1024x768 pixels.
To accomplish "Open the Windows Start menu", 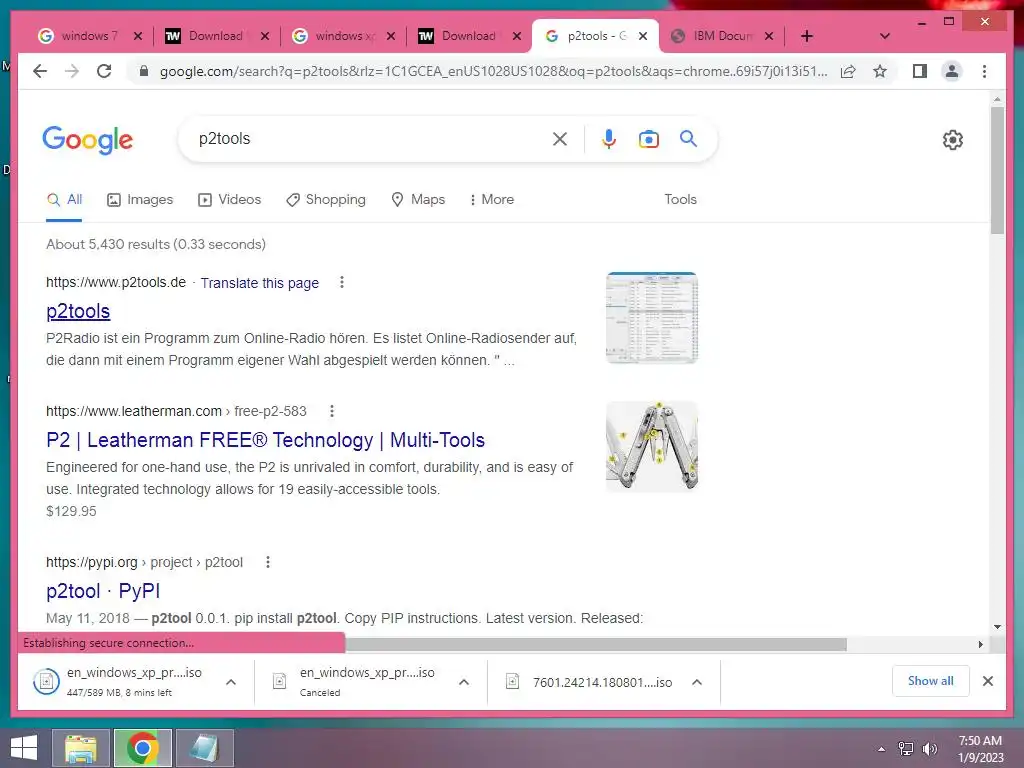I will coord(24,748).
